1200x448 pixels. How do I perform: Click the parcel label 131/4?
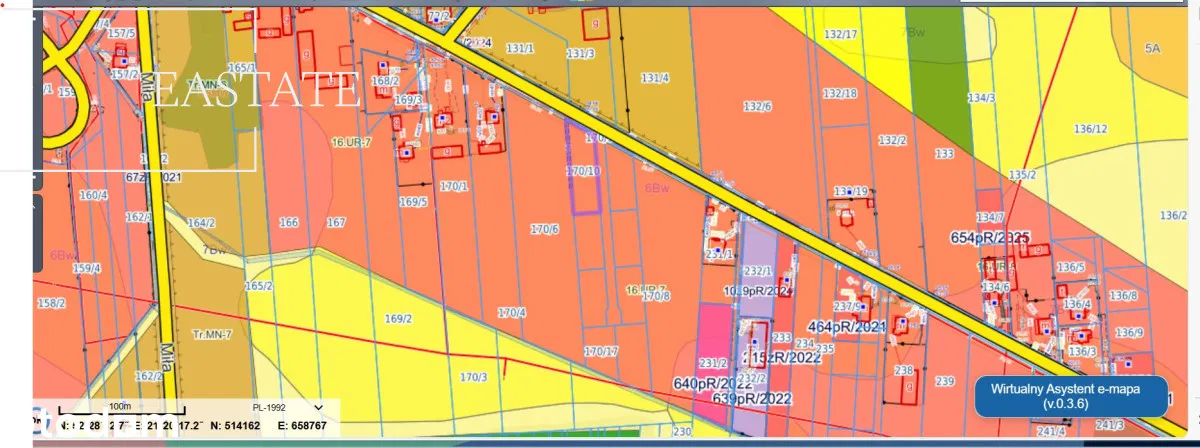[x=655, y=78]
